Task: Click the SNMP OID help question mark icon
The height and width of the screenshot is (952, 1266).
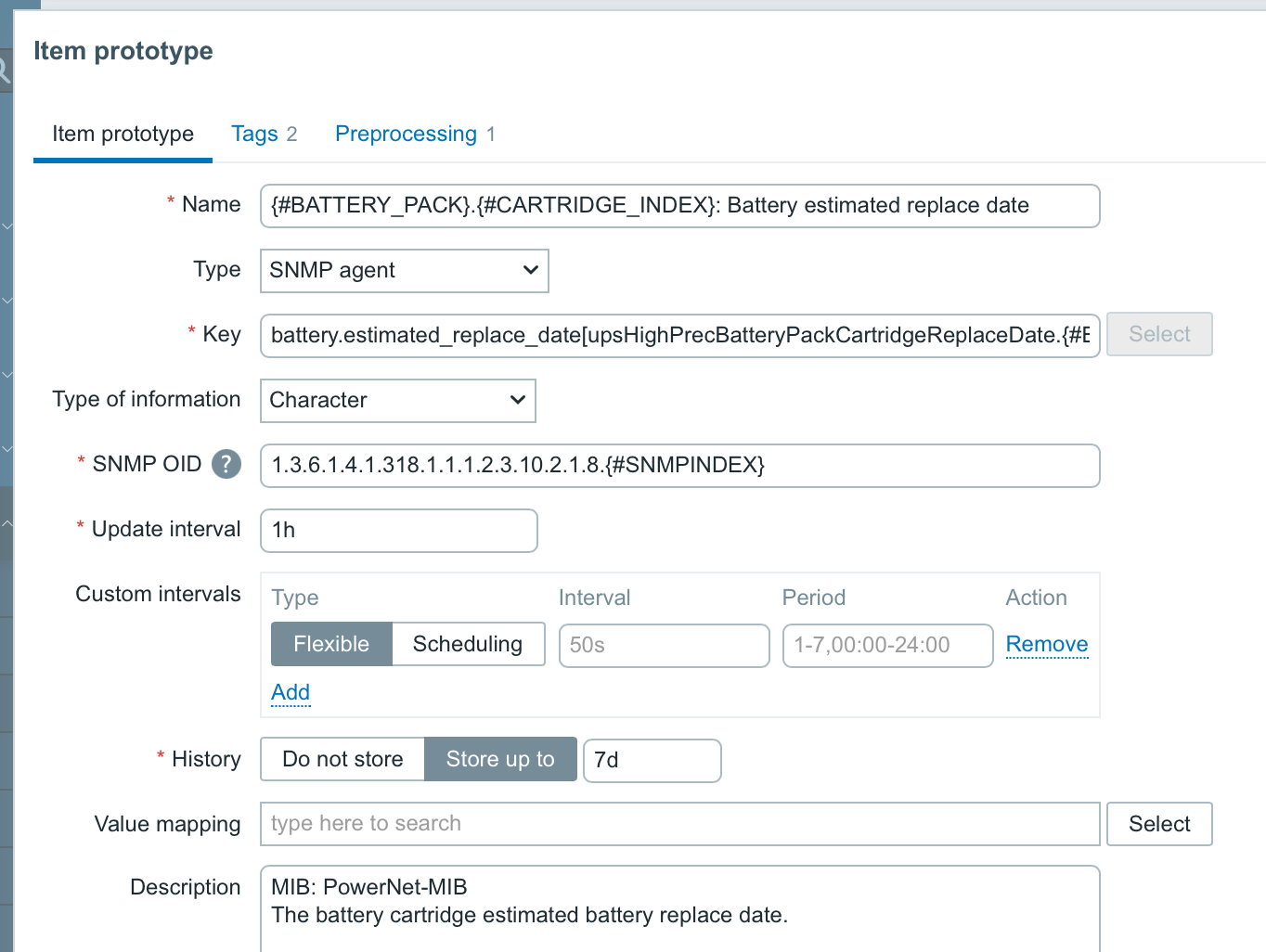Action: coord(226,464)
